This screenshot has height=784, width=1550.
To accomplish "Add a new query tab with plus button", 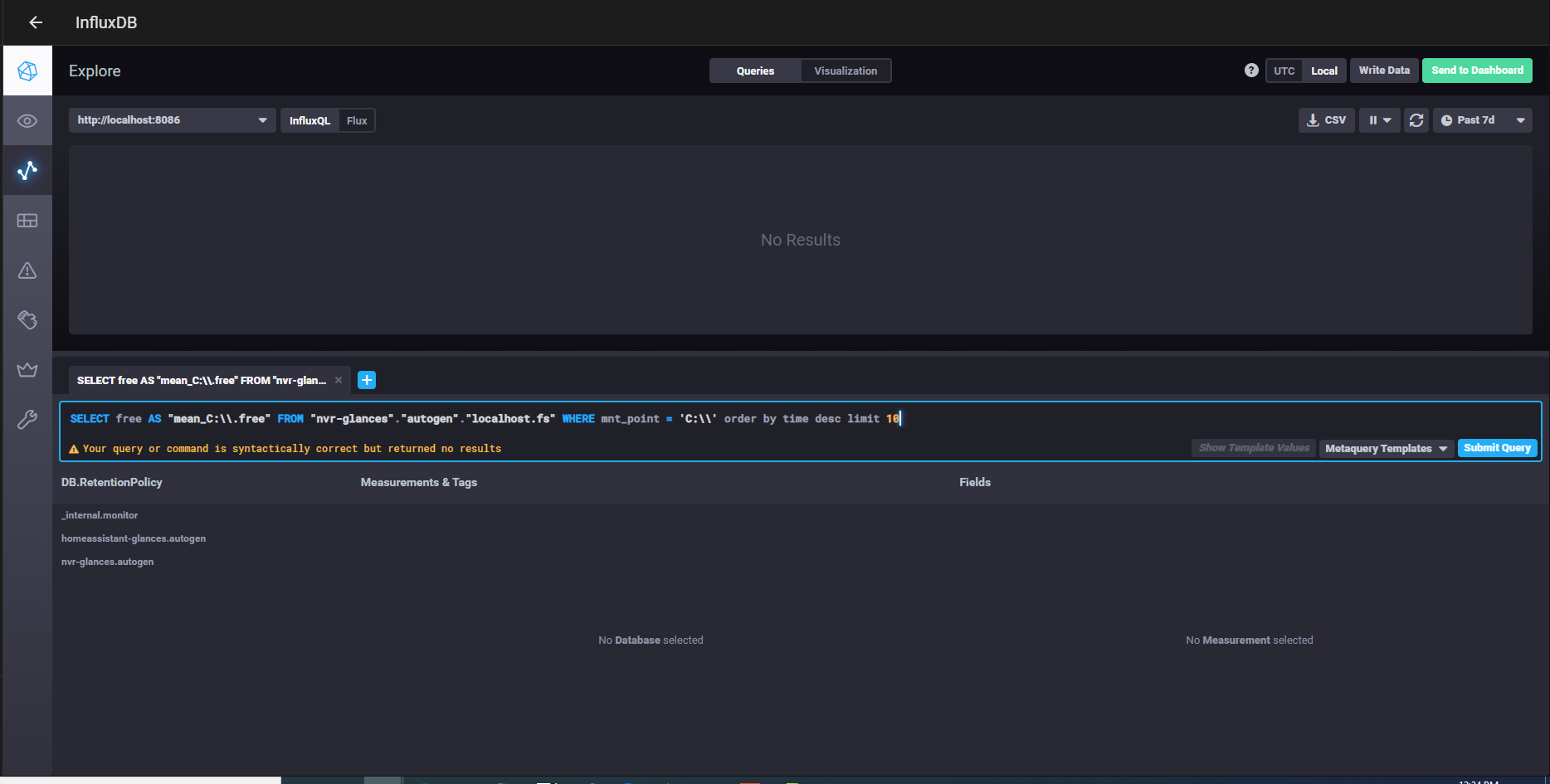I will click(366, 380).
